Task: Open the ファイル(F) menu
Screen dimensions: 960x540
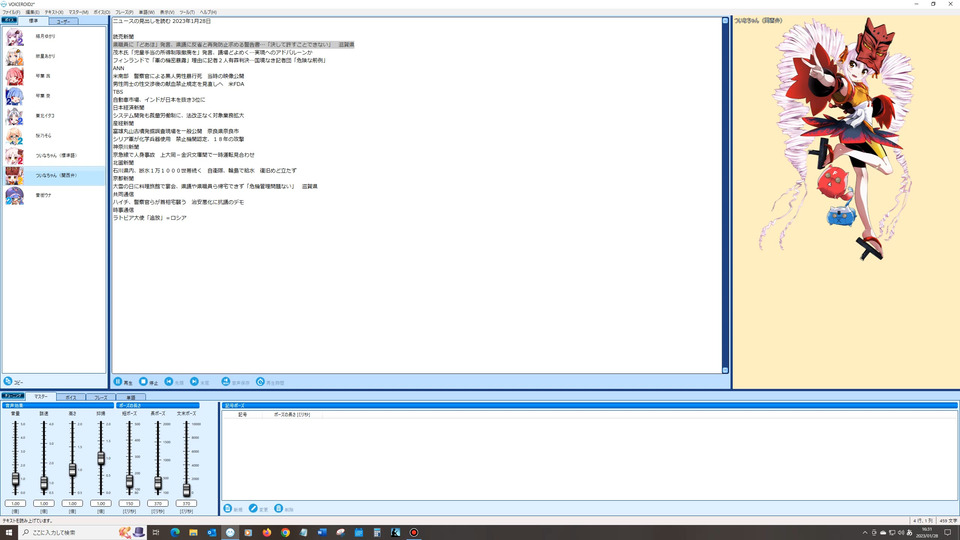Action: coord(11,12)
